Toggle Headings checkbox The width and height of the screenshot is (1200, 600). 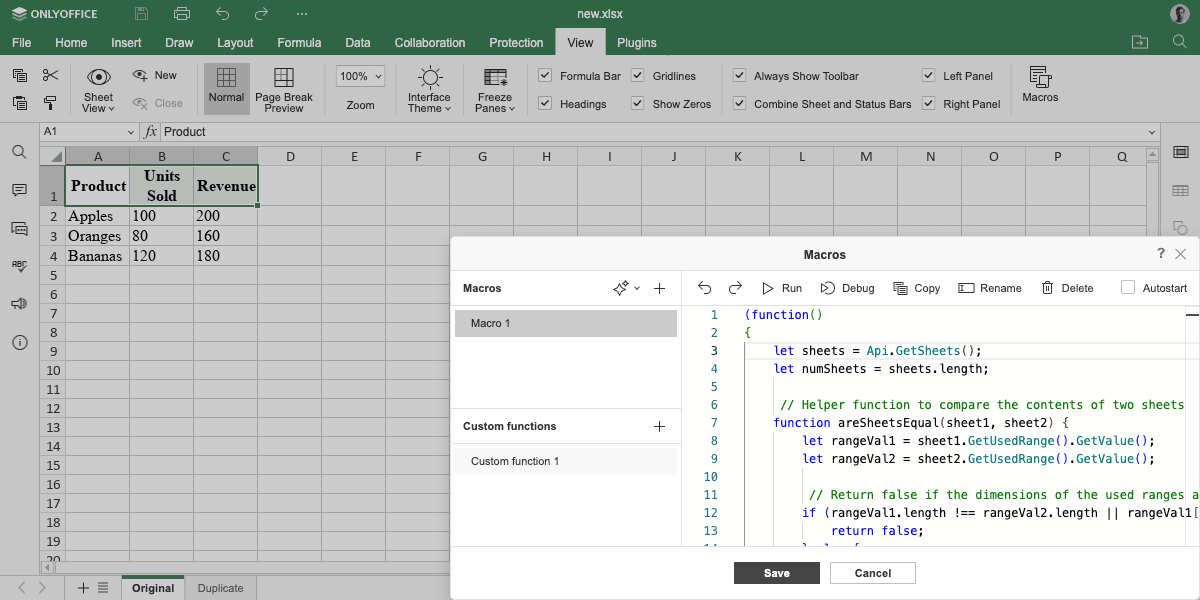tap(545, 103)
